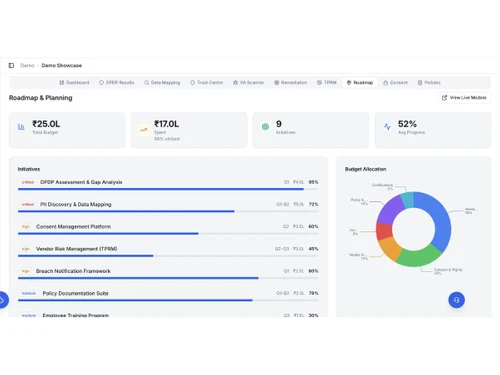Click the Policy Documentation Suite progress bar

(168, 300)
